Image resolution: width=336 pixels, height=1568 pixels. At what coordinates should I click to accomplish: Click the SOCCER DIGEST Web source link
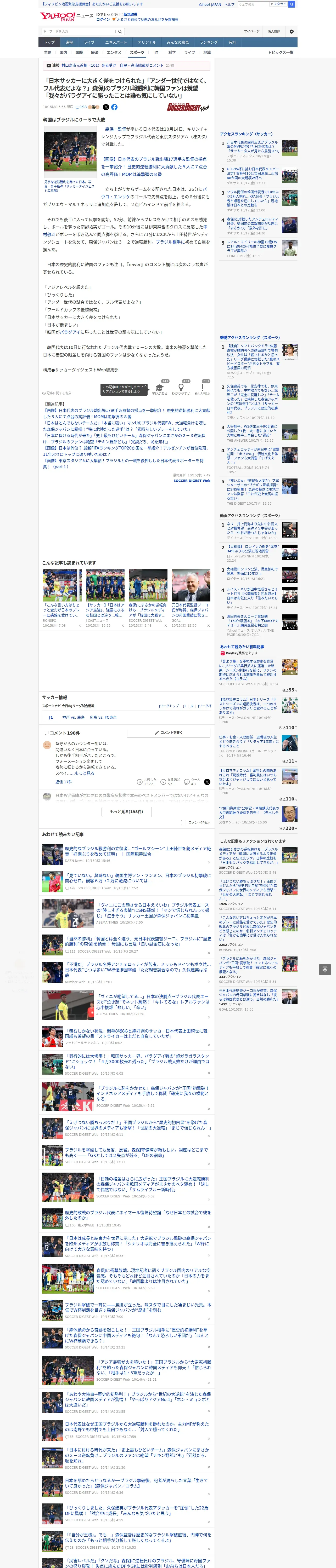coord(192,480)
